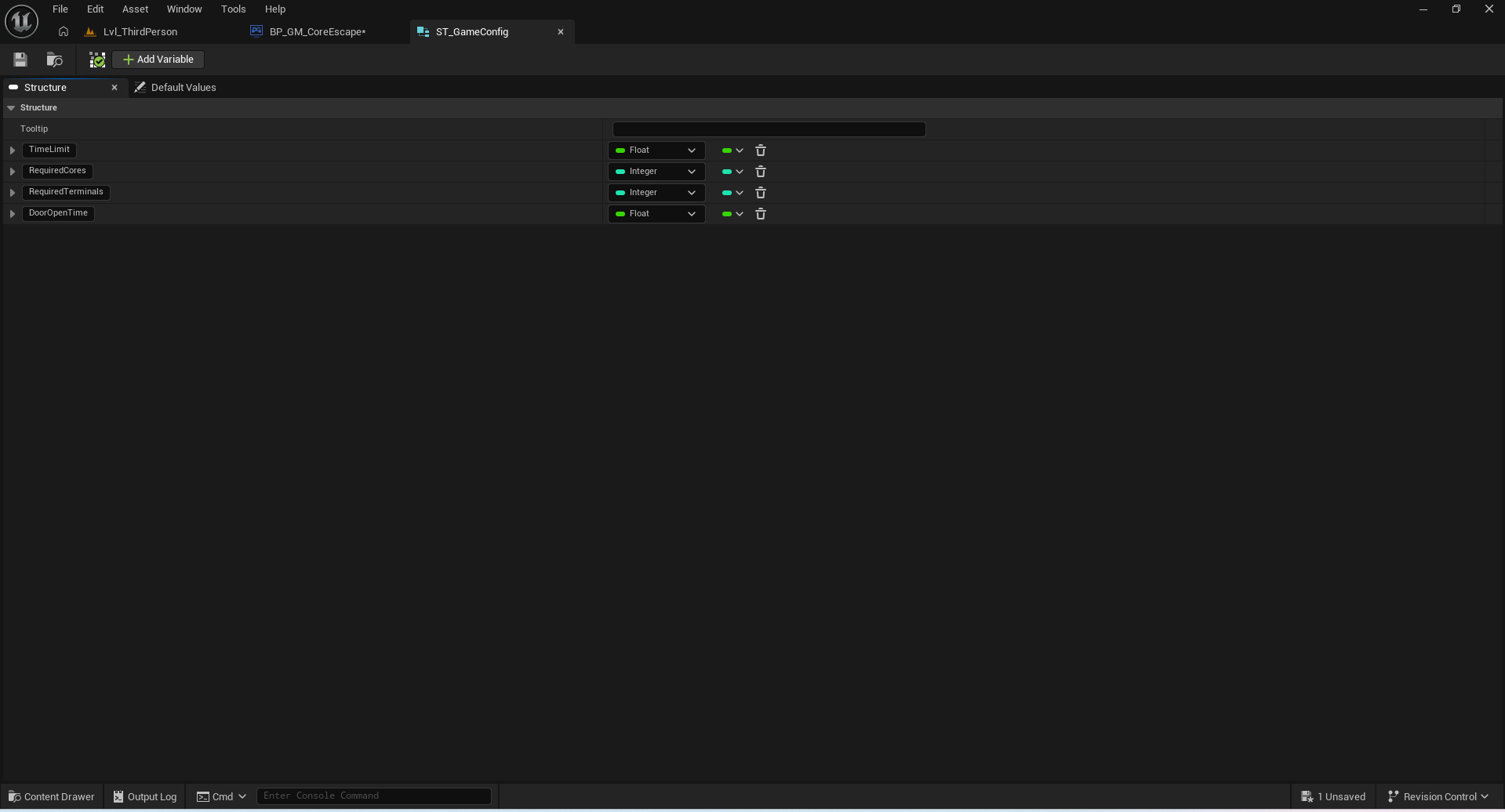The width and height of the screenshot is (1505, 812).
Task: Switch to the Default Values tab
Action: 175,88
